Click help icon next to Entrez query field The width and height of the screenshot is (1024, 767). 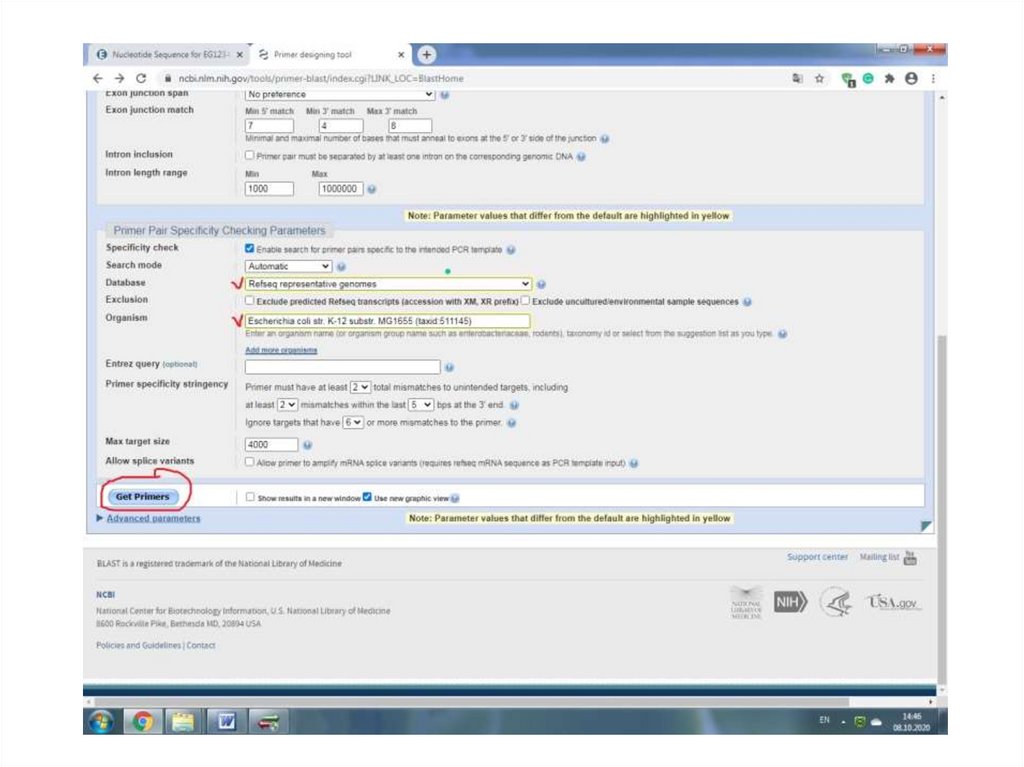(449, 367)
